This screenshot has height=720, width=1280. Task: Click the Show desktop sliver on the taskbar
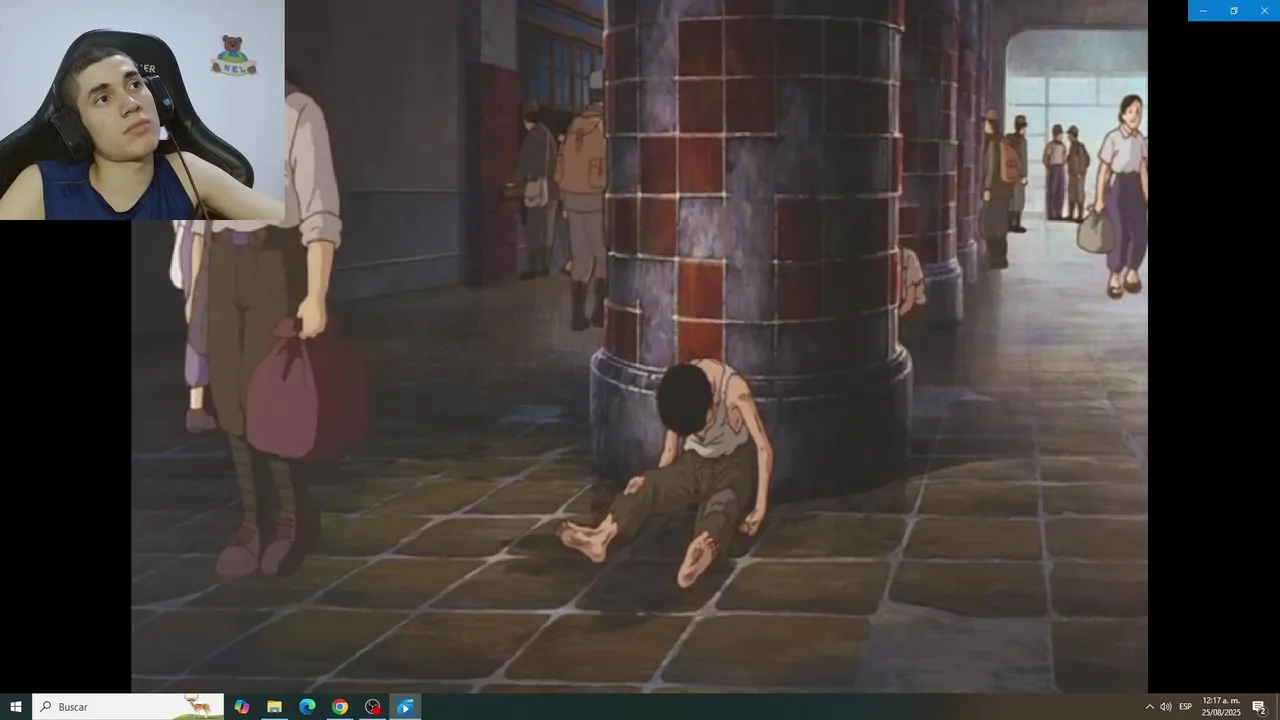1277,707
